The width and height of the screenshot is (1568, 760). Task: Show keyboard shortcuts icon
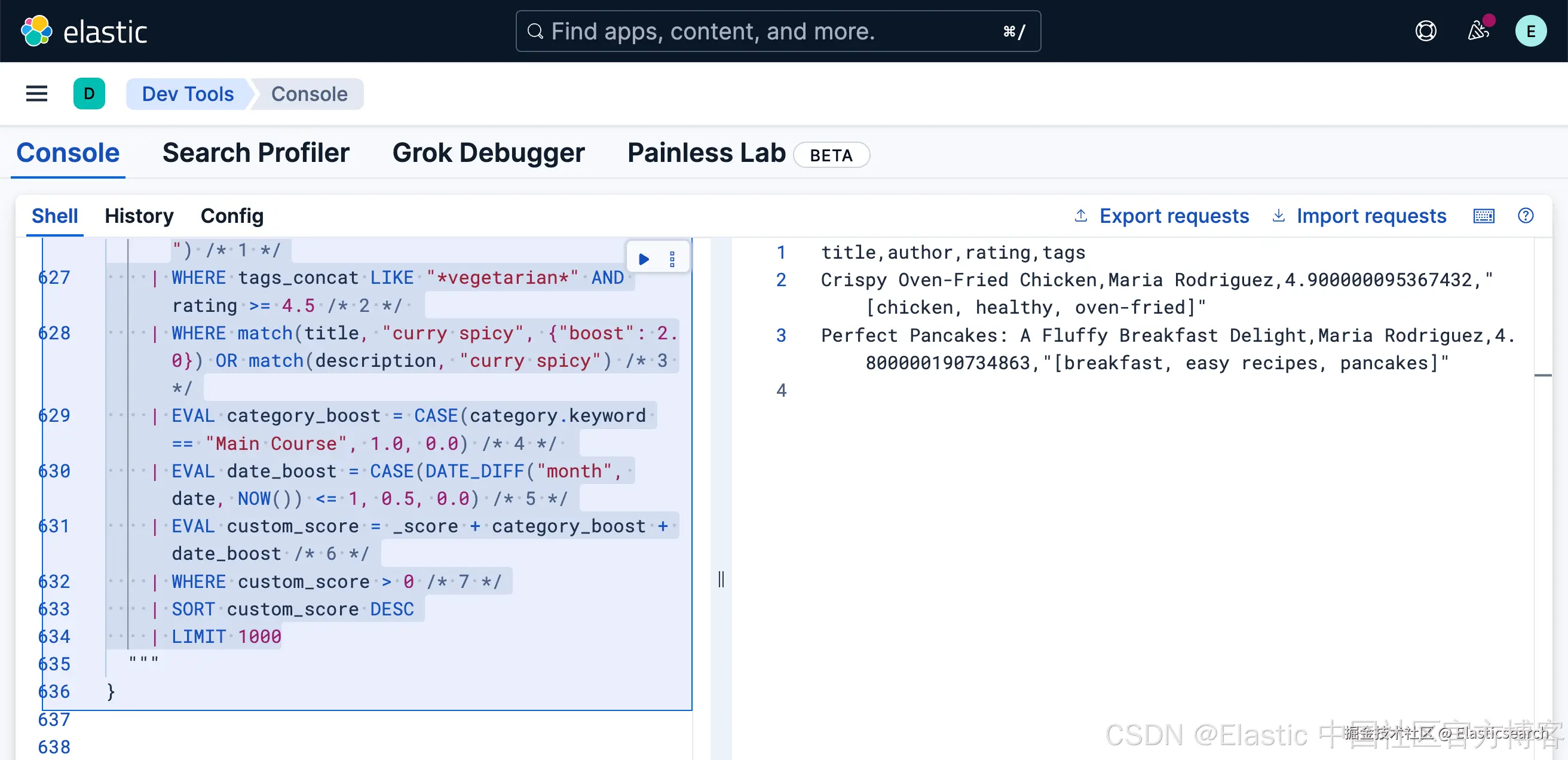click(x=1483, y=216)
